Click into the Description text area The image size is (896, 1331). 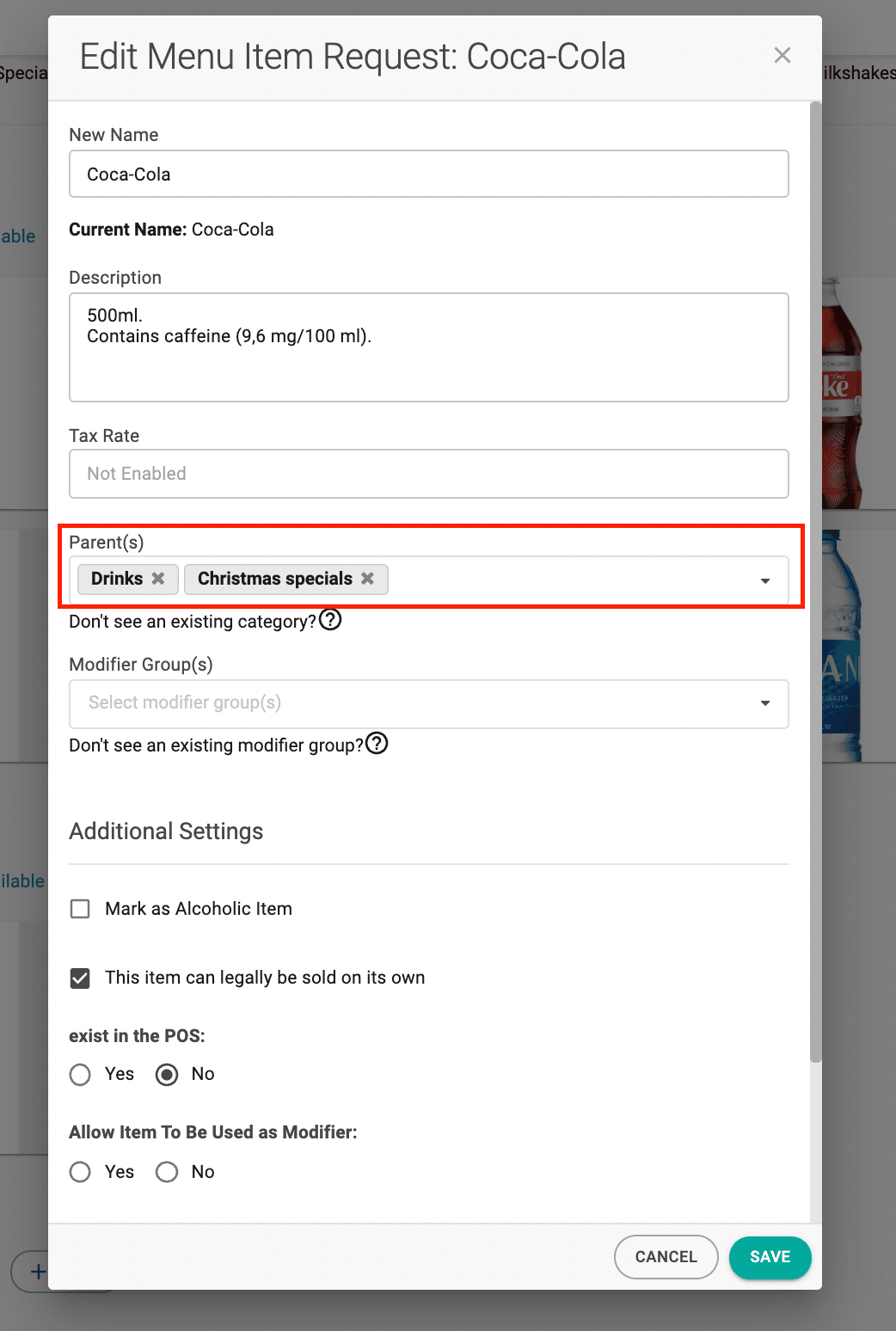428,347
